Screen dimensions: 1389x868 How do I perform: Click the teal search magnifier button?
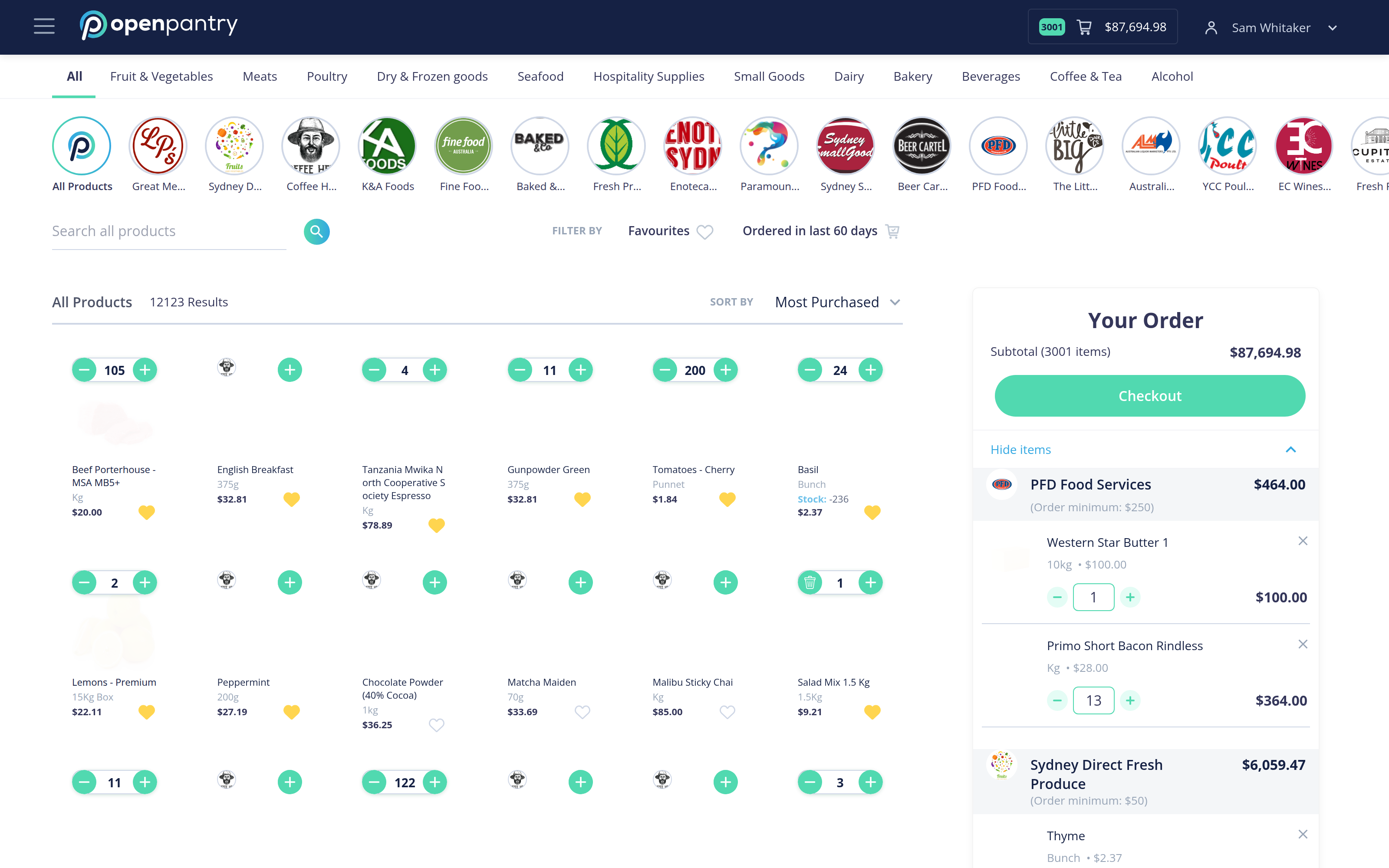(x=317, y=231)
